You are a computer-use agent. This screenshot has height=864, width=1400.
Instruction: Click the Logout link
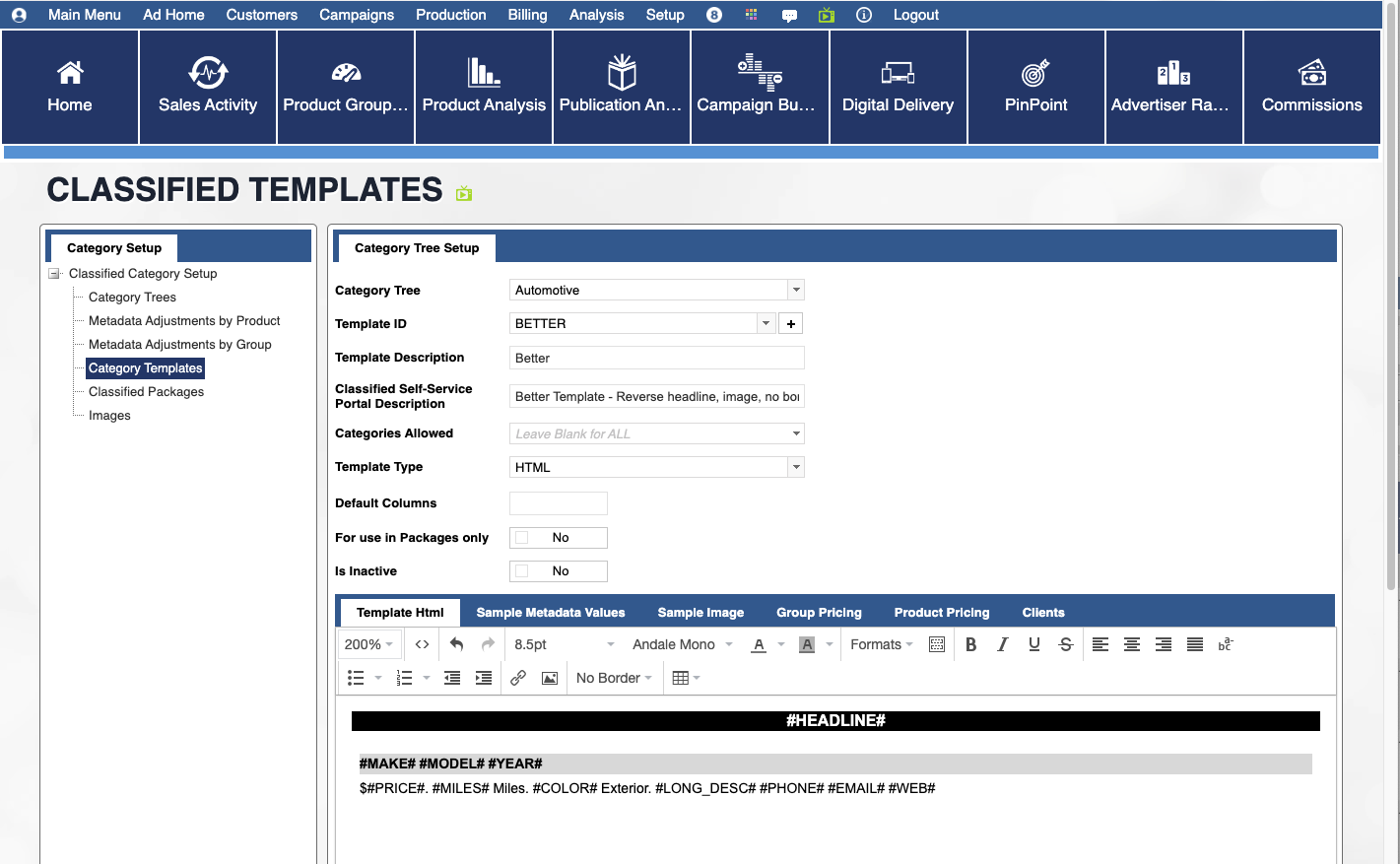click(915, 15)
